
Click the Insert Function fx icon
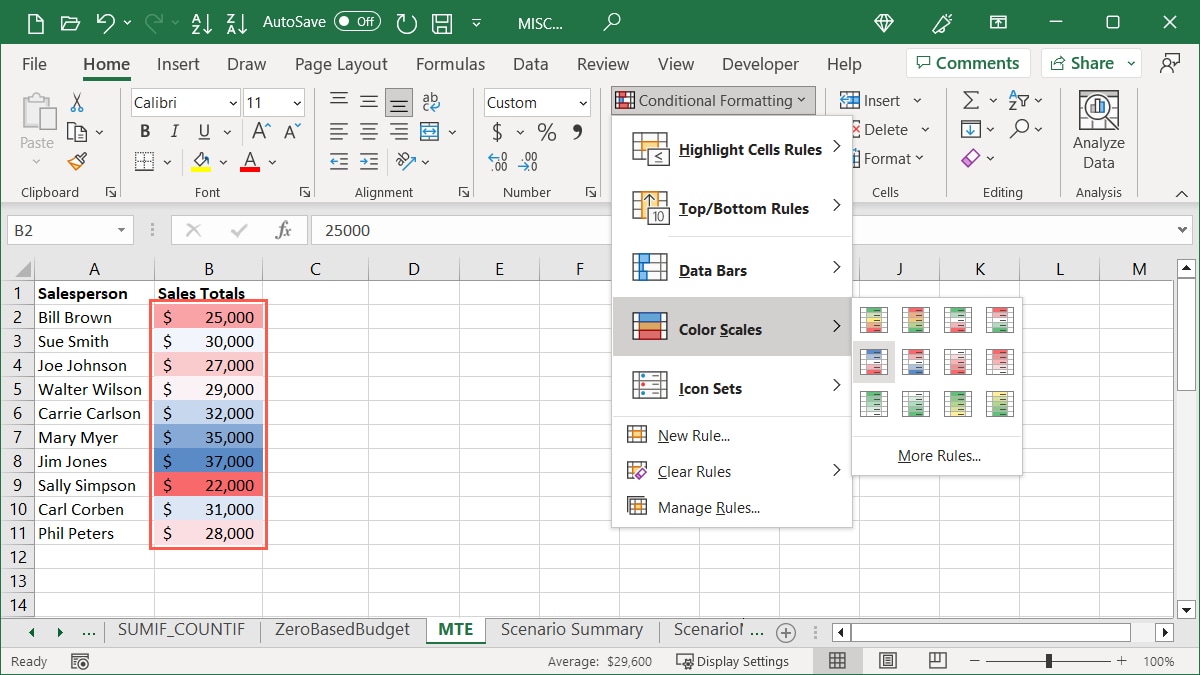pos(284,230)
